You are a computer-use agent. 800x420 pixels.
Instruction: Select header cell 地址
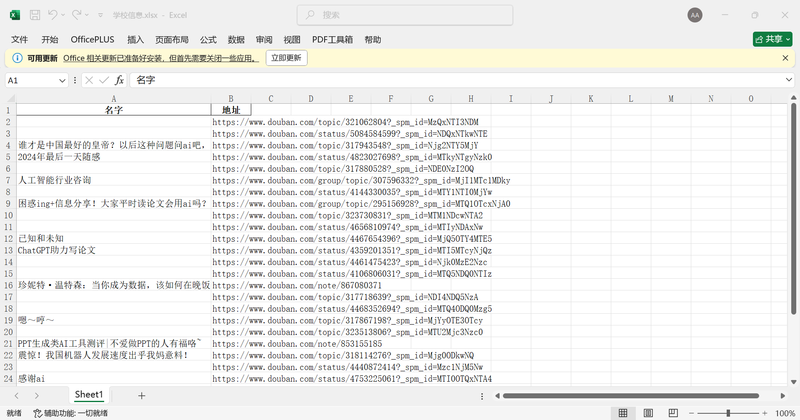pyautogui.click(x=231, y=110)
